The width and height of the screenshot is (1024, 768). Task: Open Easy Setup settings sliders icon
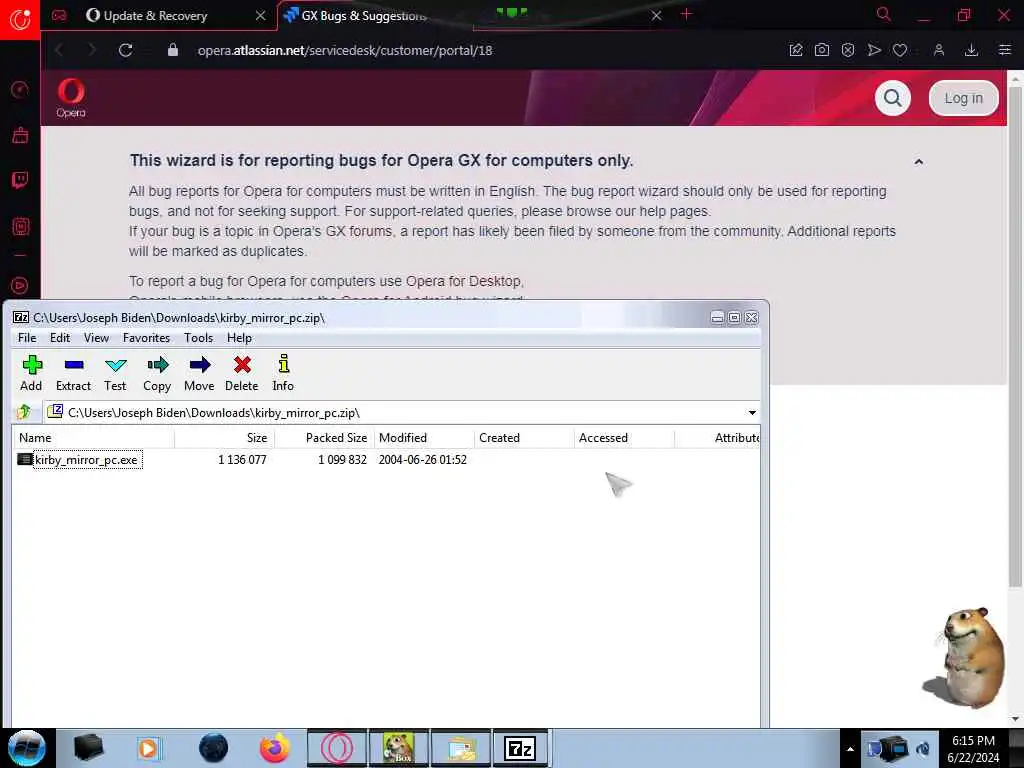pyautogui.click(x=1004, y=50)
